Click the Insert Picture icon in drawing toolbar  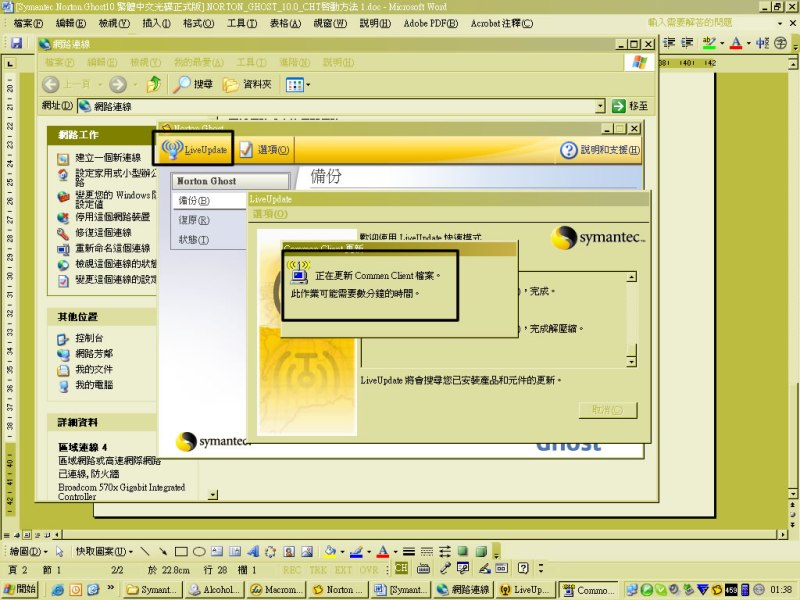[307, 552]
